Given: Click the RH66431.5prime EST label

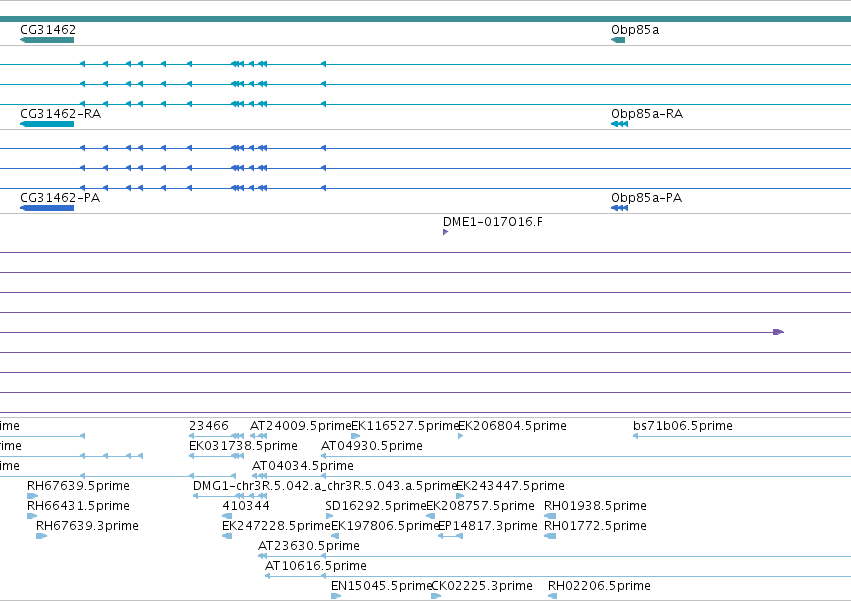Looking at the screenshot, I should pyautogui.click(x=78, y=506).
